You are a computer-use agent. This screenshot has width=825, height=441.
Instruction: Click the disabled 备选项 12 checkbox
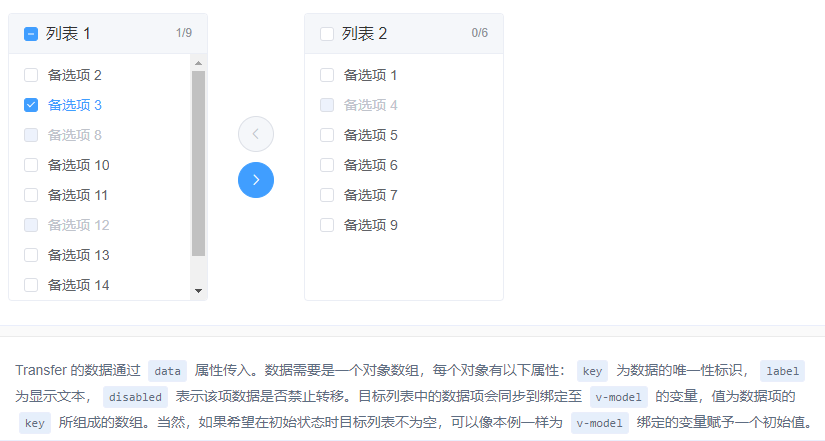(x=31, y=225)
